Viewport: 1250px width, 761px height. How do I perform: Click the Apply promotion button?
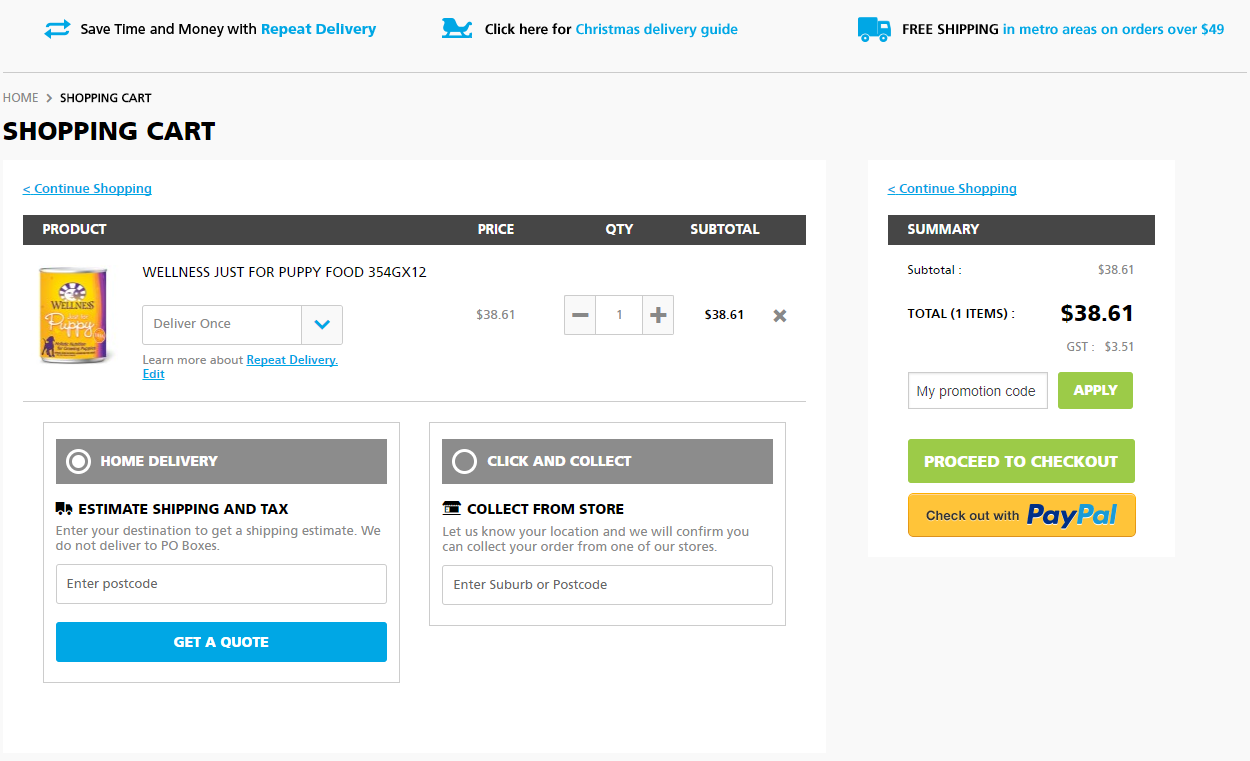pos(1095,391)
